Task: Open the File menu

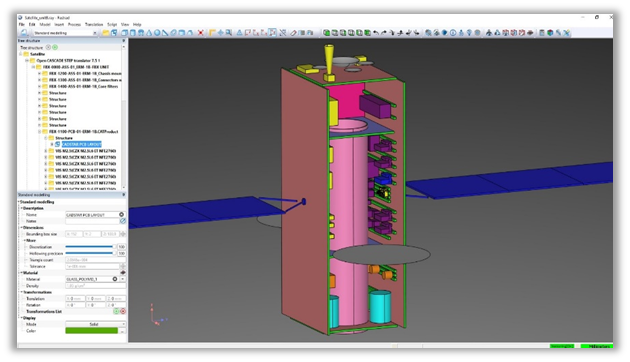Action: tap(22, 25)
